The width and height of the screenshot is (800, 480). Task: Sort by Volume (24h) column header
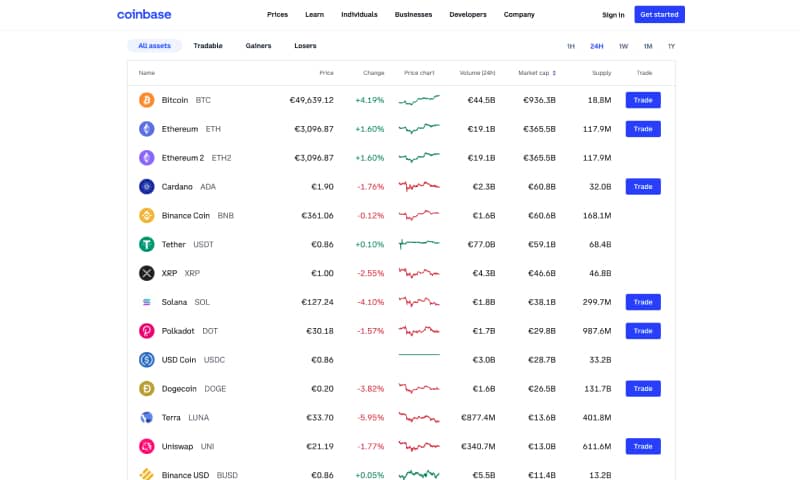tap(477, 73)
